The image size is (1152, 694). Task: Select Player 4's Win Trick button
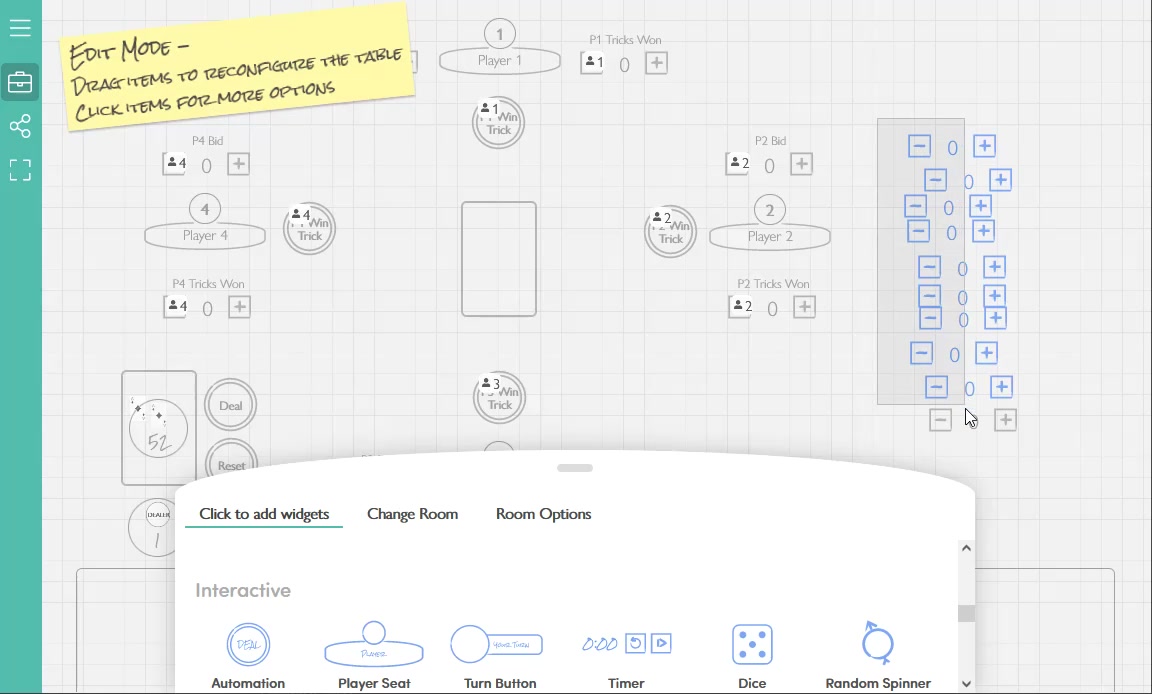click(309, 229)
